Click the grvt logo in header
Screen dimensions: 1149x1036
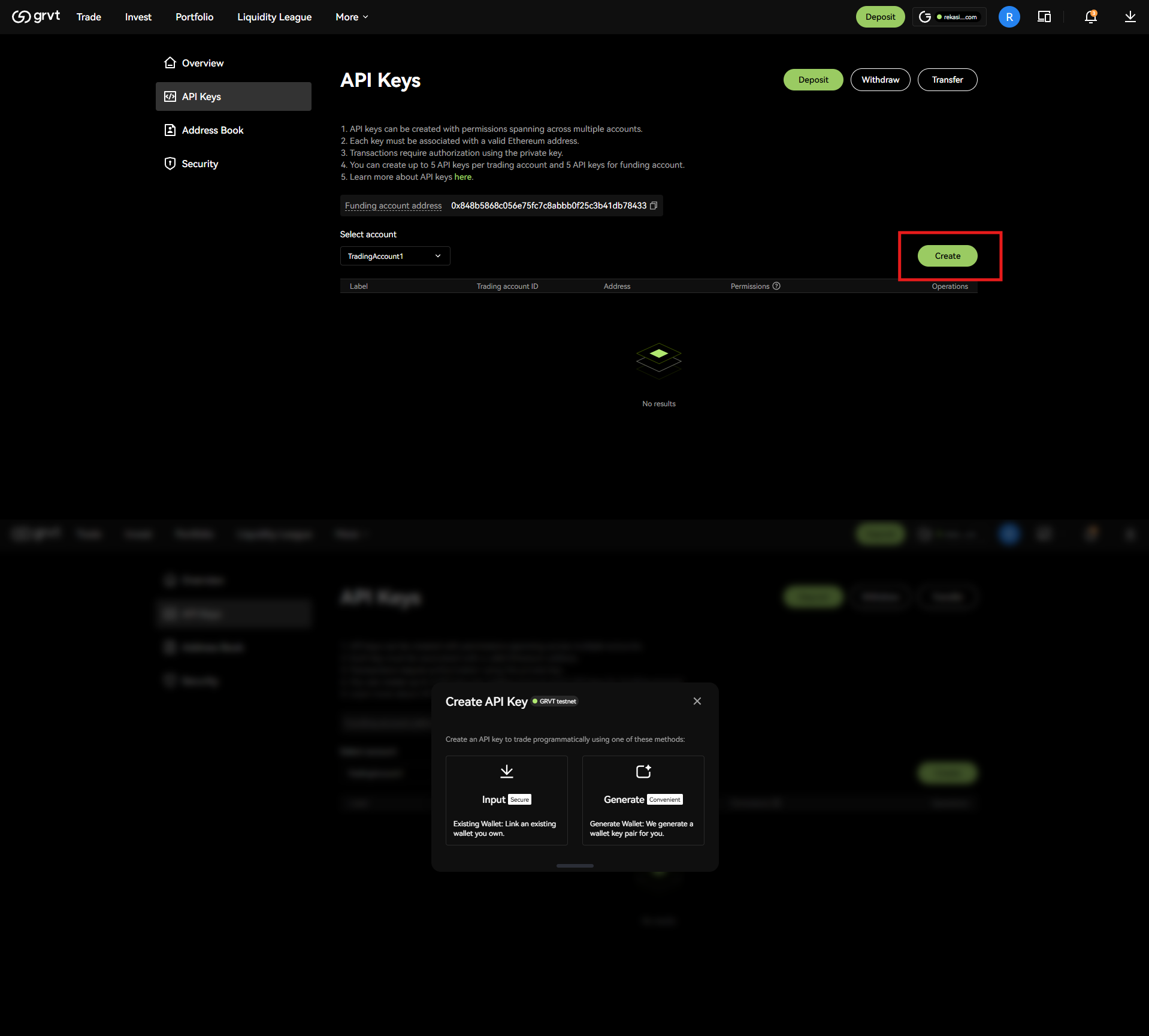36,17
